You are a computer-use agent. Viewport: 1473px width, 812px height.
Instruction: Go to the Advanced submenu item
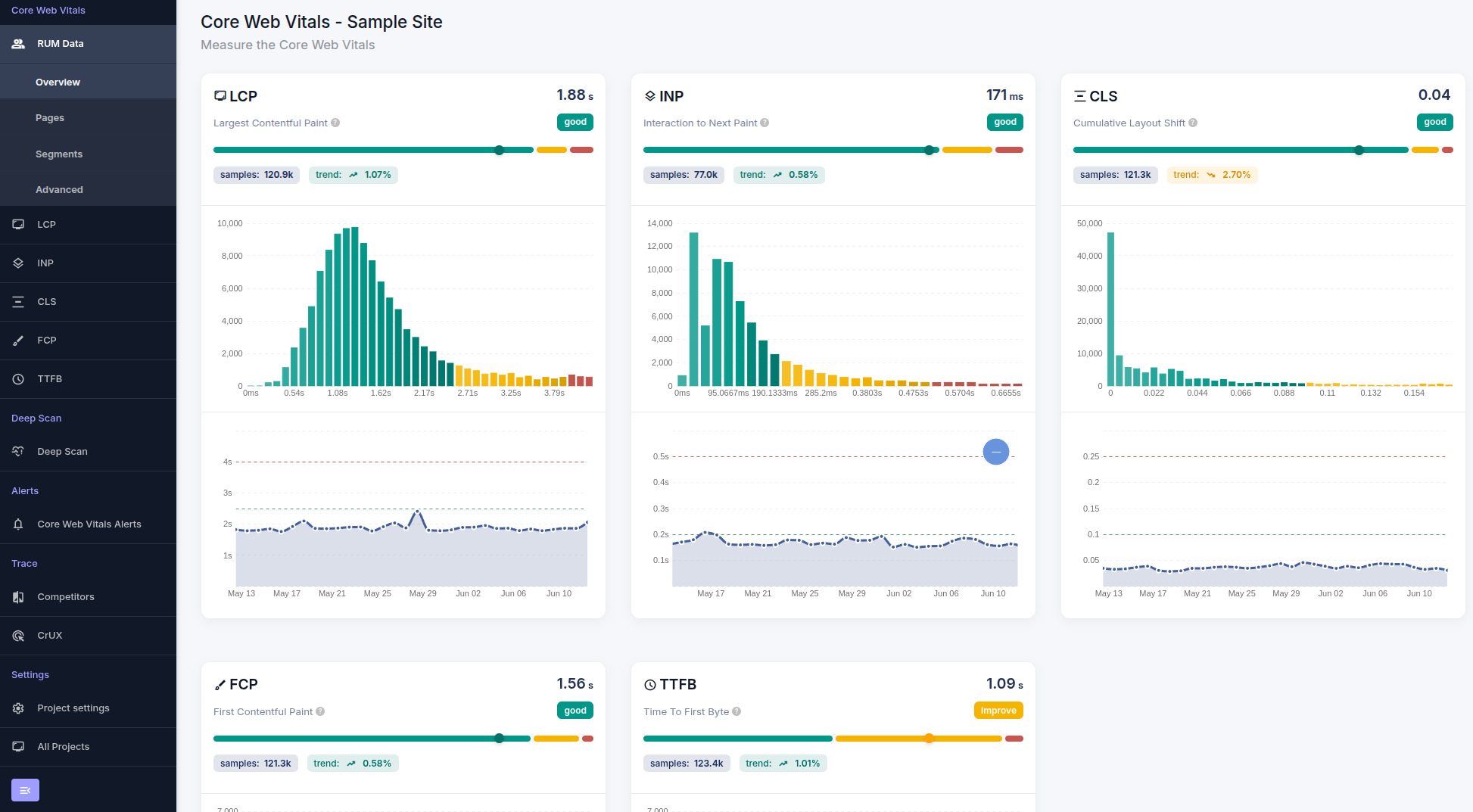[x=59, y=190]
